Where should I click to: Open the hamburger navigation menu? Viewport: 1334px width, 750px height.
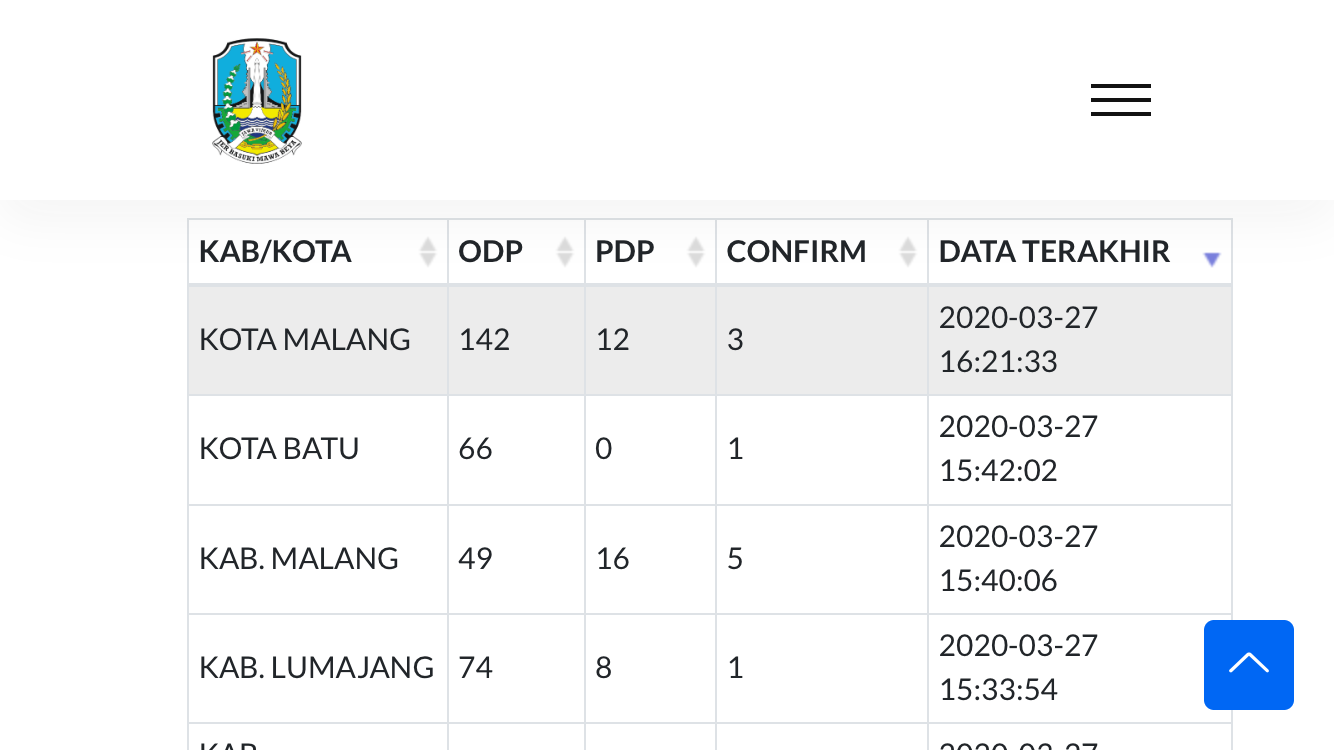point(1120,100)
